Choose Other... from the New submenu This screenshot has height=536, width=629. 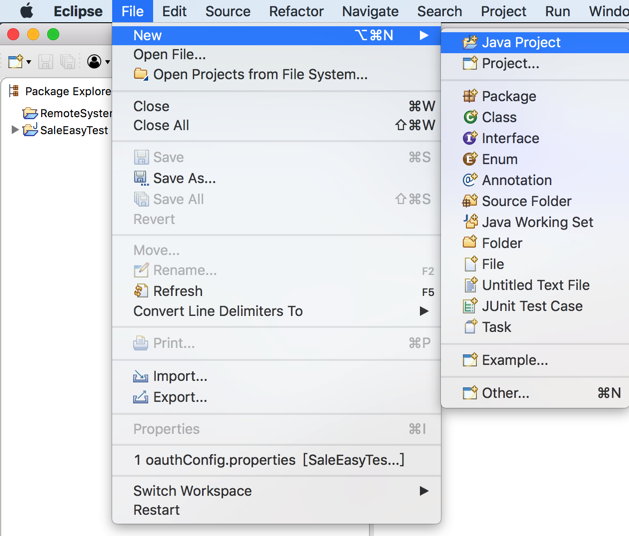505,393
